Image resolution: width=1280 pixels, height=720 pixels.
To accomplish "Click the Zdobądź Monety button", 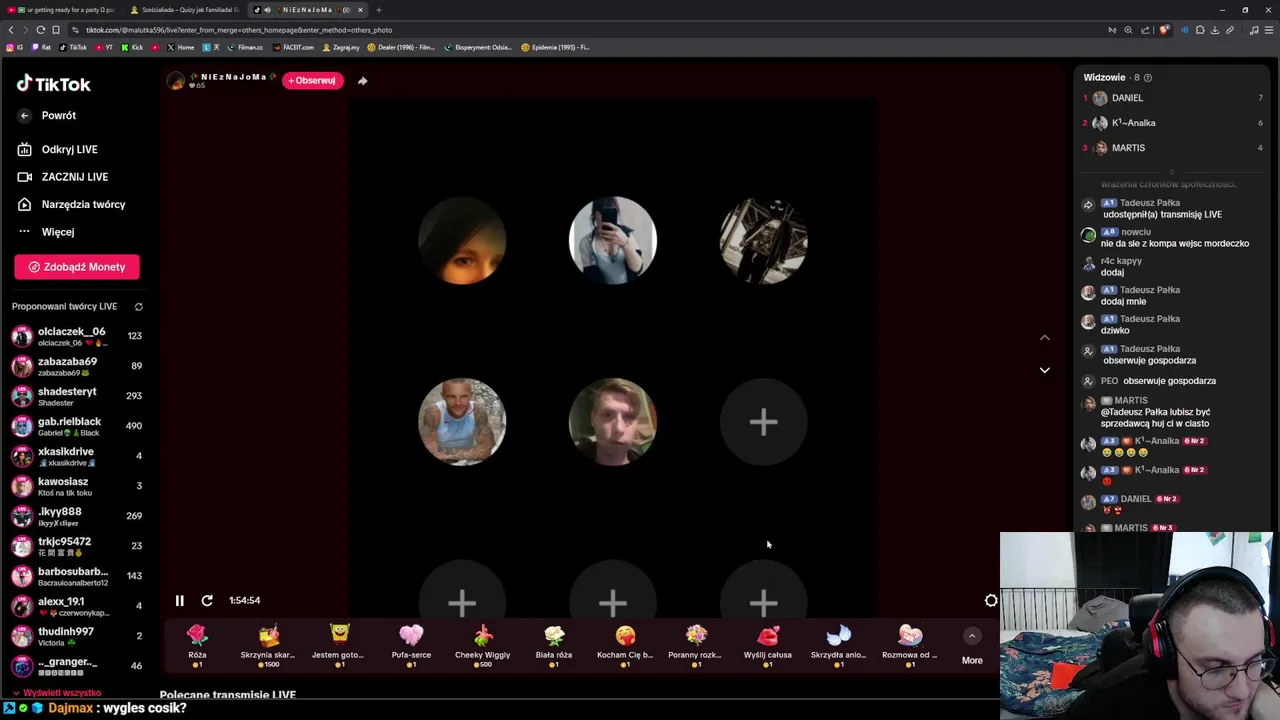I will 77,267.
